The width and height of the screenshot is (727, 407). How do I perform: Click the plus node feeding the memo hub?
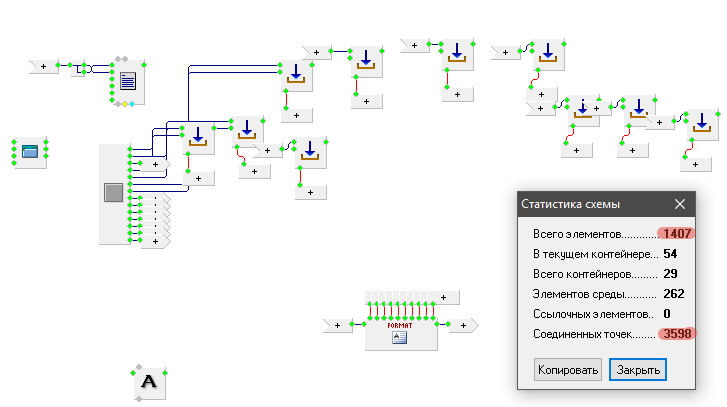point(42,67)
